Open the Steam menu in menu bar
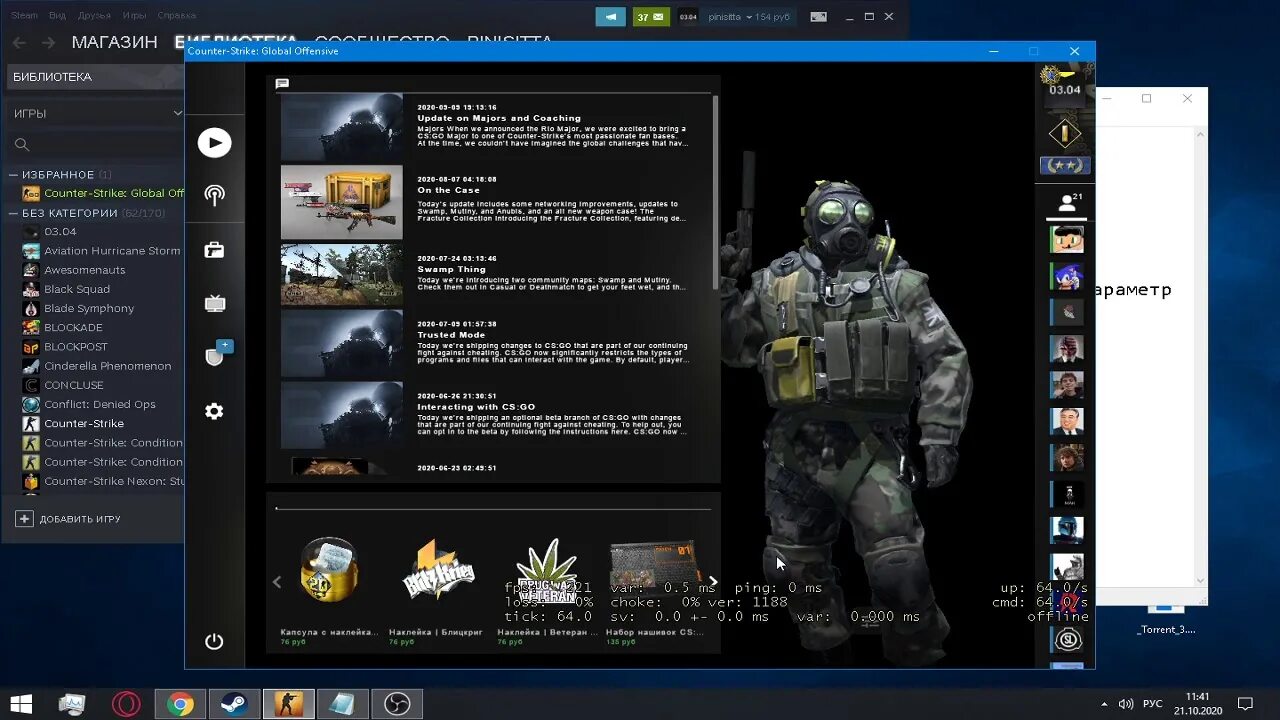Image resolution: width=1280 pixels, height=720 pixels. click(24, 16)
